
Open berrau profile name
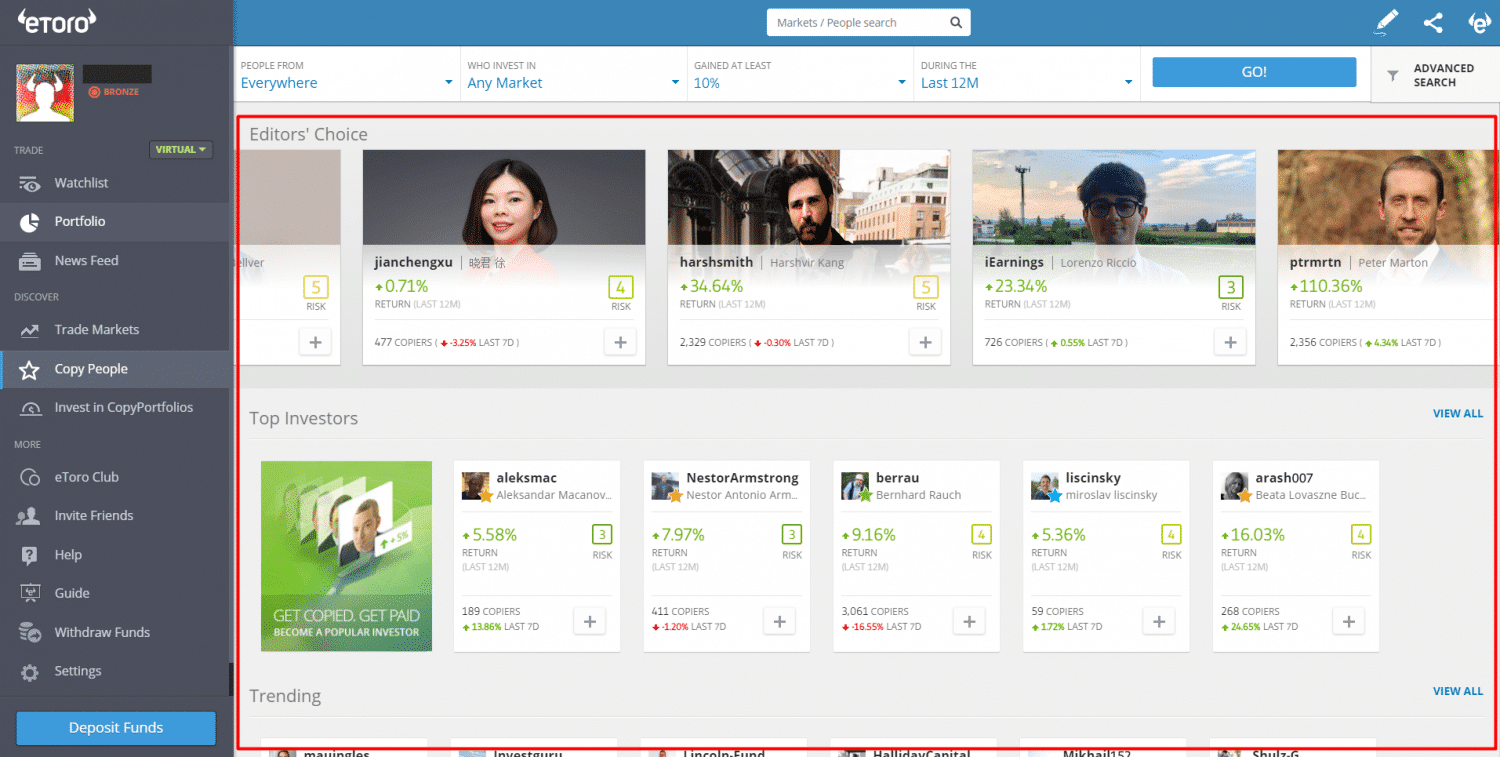coord(898,479)
